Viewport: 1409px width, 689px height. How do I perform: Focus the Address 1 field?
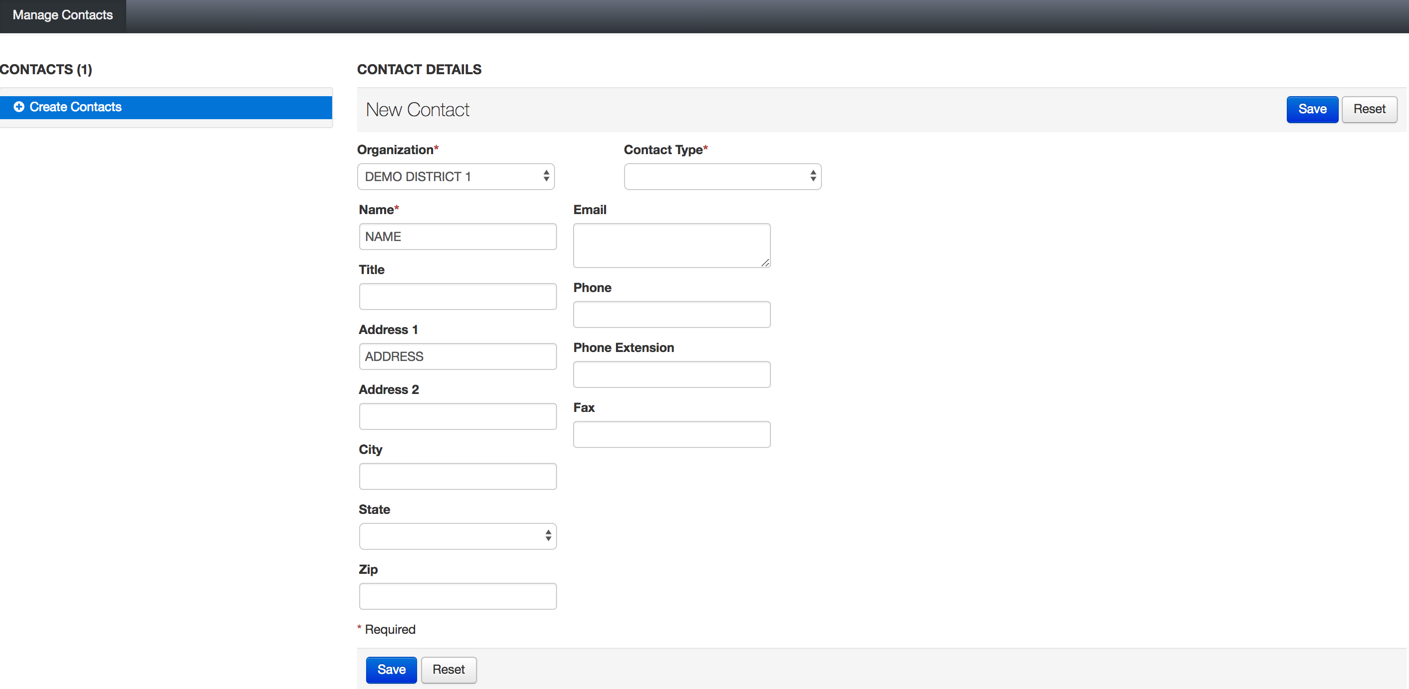pyautogui.click(x=457, y=357)
